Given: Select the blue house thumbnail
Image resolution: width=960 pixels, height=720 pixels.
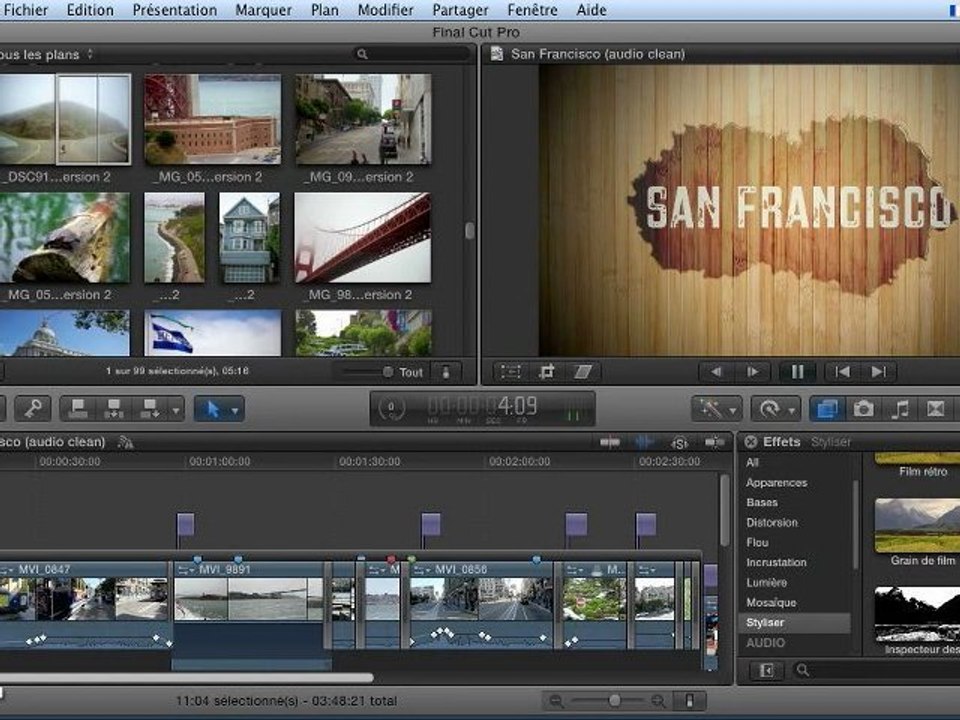Looking at the screenshot, I should 249,238.
